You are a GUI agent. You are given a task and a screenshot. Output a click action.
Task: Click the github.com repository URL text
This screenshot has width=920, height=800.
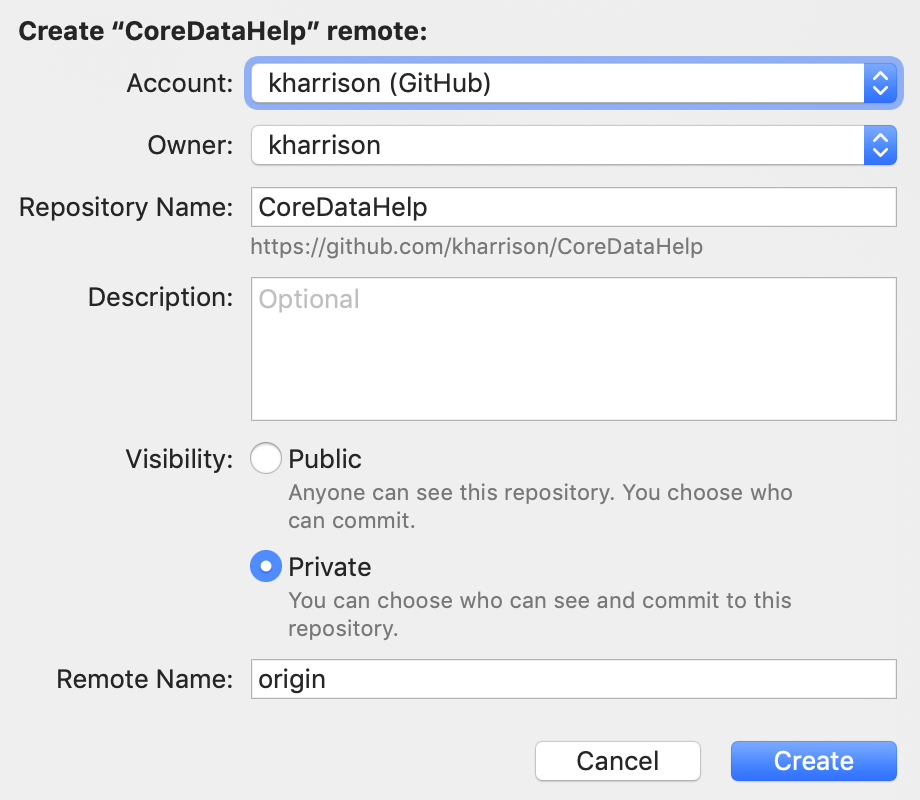476,246
